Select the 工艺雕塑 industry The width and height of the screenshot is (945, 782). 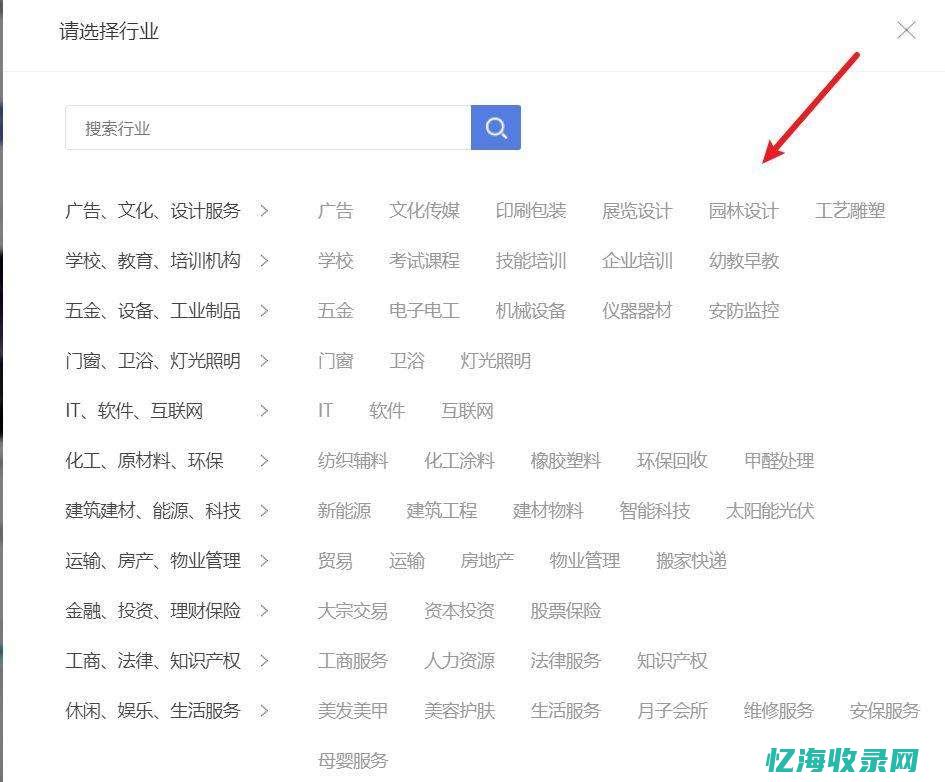[x=849, y=211]
